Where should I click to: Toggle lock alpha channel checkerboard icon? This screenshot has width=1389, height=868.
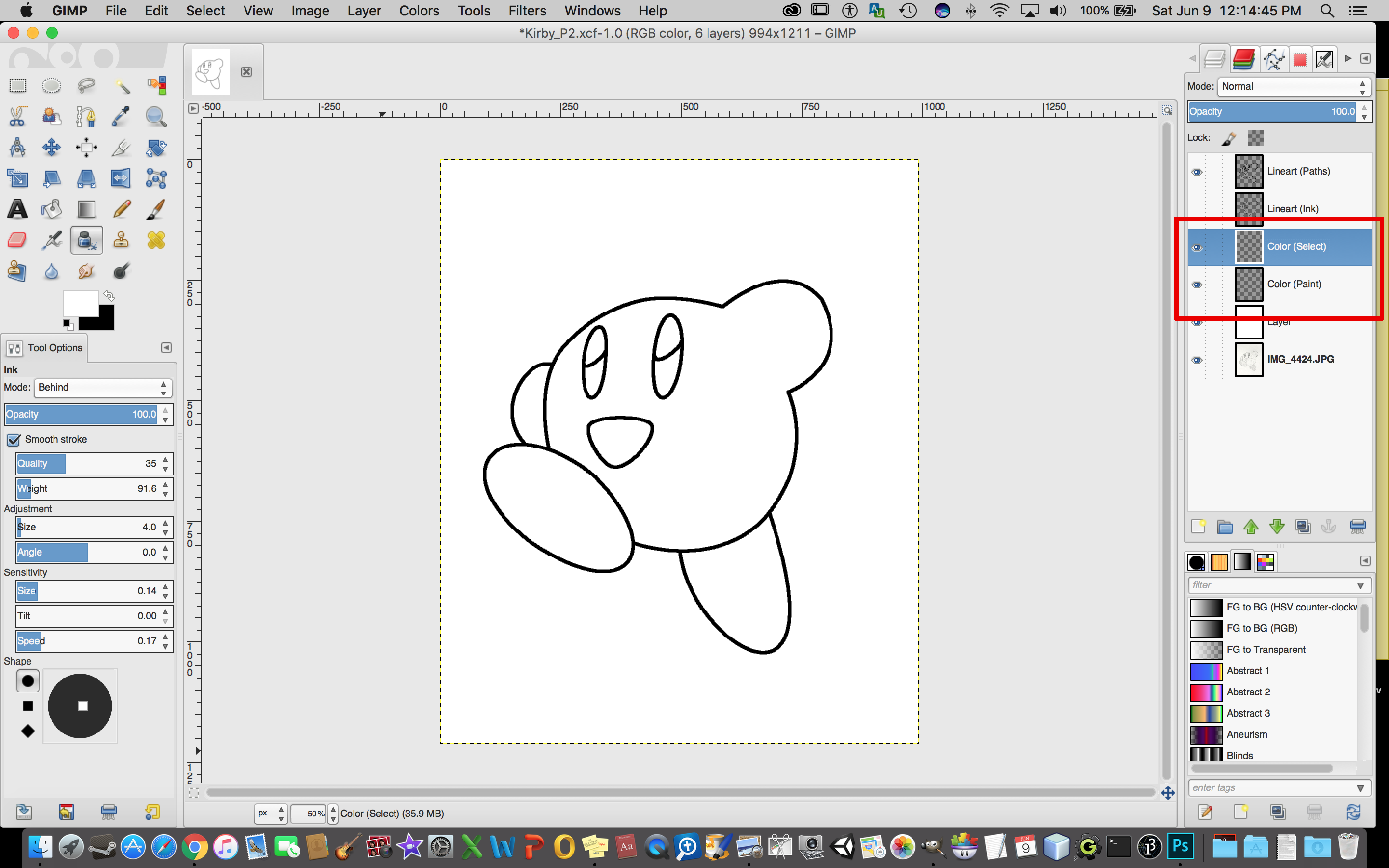pyautogui.click(x=1255, y=138)
